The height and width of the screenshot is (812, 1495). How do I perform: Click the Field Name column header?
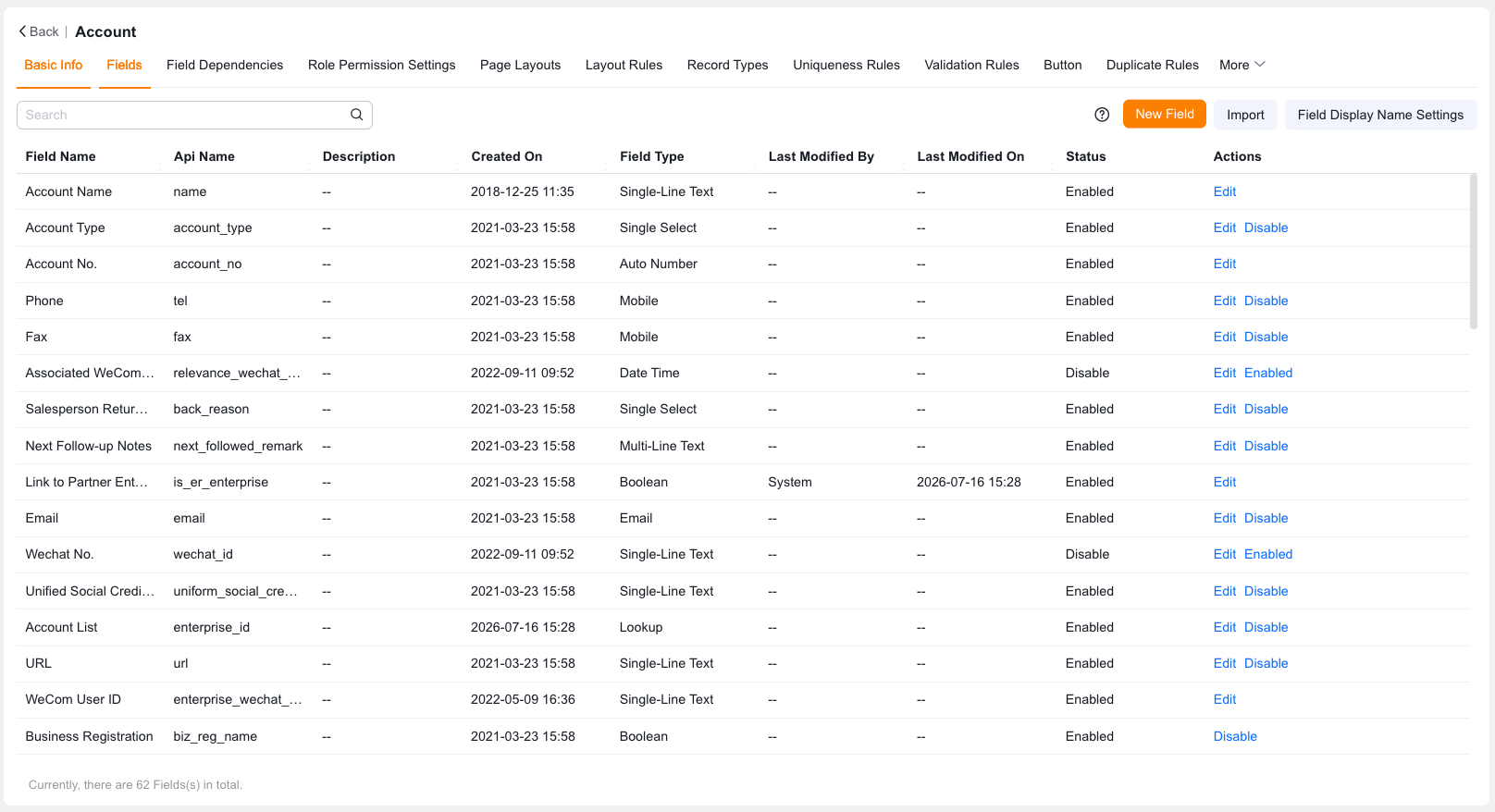[60, 156]
